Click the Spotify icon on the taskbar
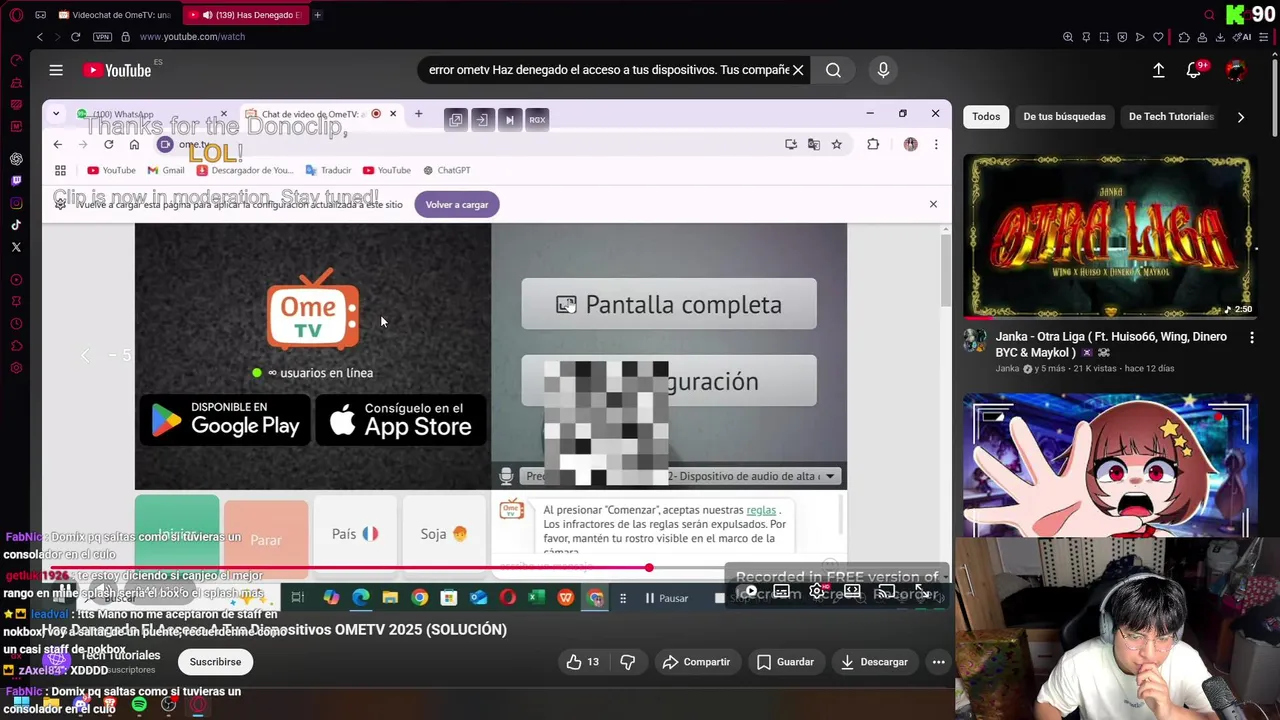Image resolution: width=1280 pixels, height=720 pixels. pyautogui.click(x=139, y=705)
